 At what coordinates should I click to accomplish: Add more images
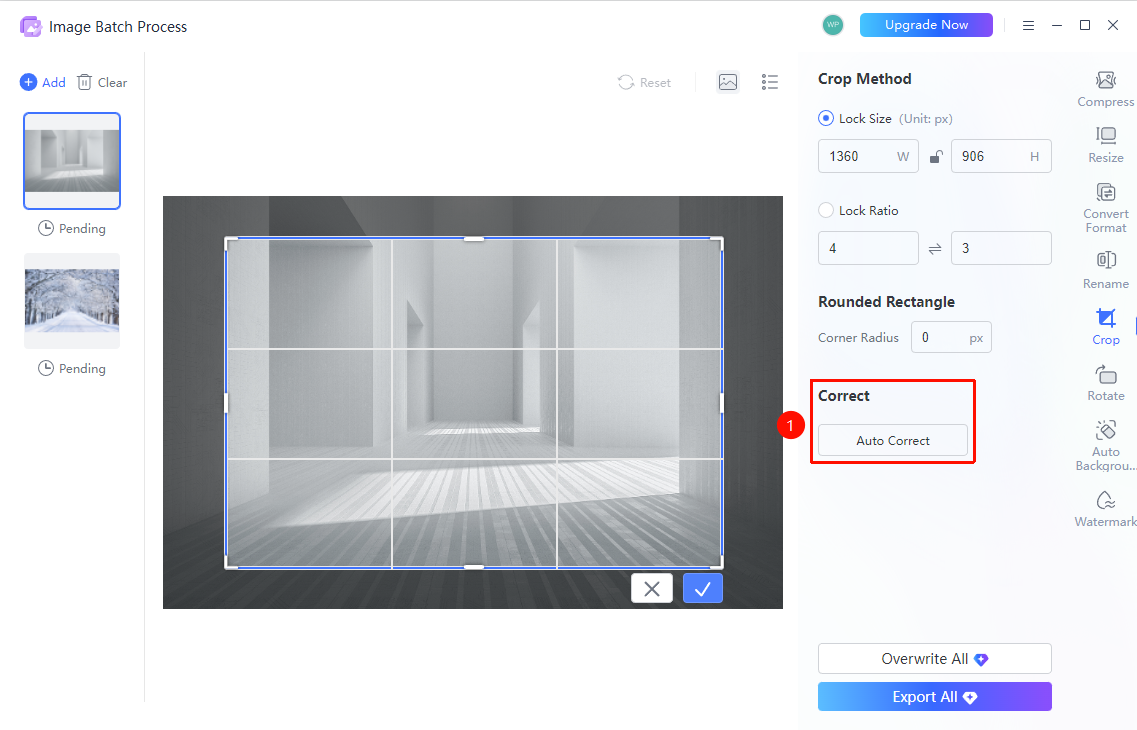coord(43,83)
